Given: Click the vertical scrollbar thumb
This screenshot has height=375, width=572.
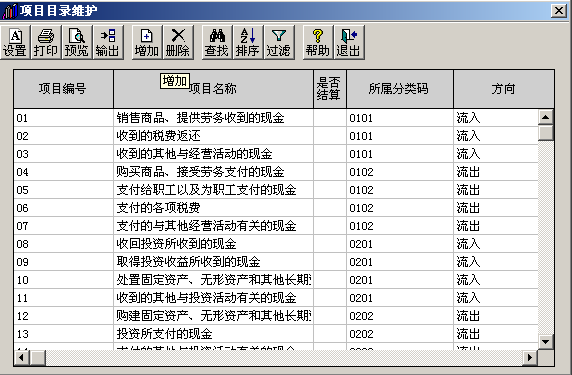Looking at the screenshot, I should click(546, 133).
